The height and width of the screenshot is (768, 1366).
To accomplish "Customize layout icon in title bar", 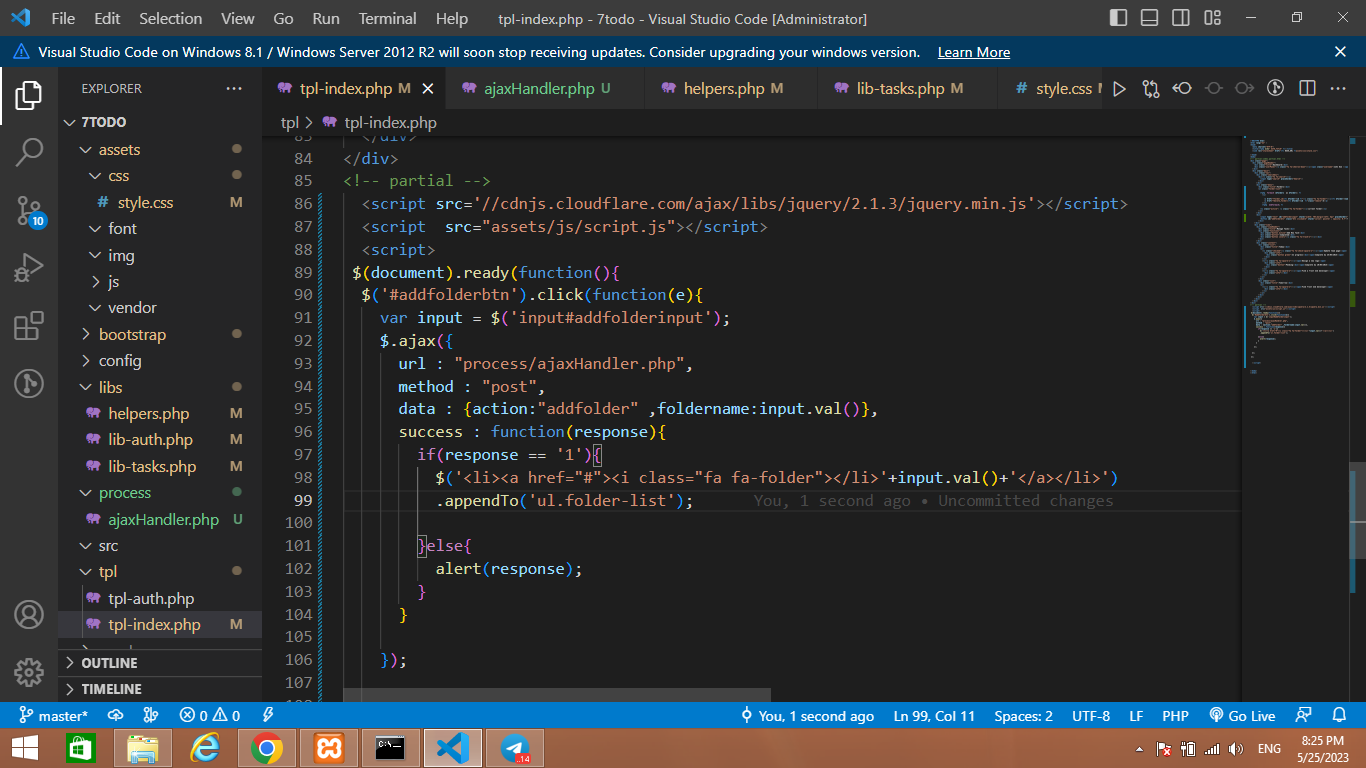I will (1213, 18).
